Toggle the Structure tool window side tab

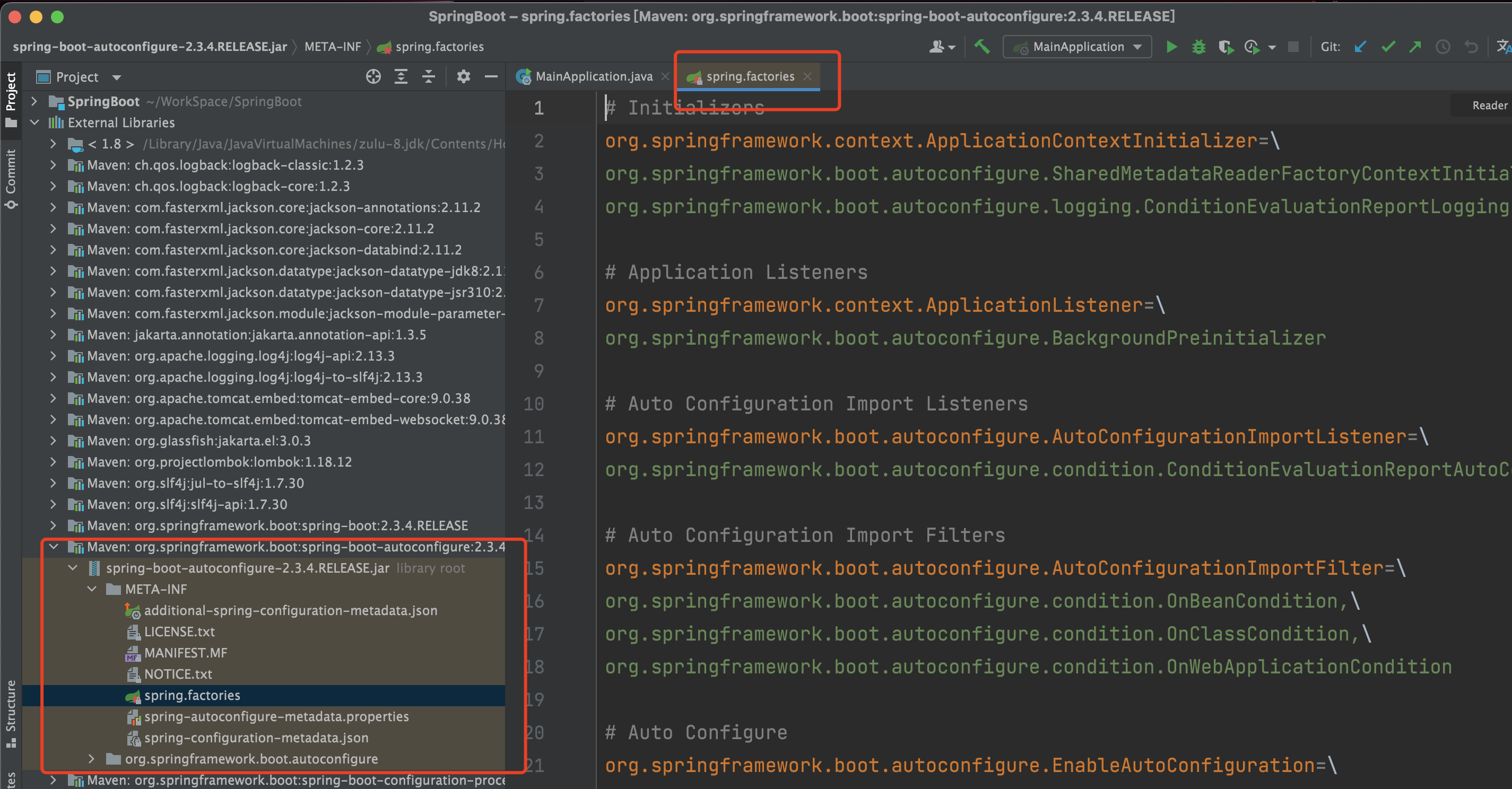pyautogui.click(x=11, y=713)
